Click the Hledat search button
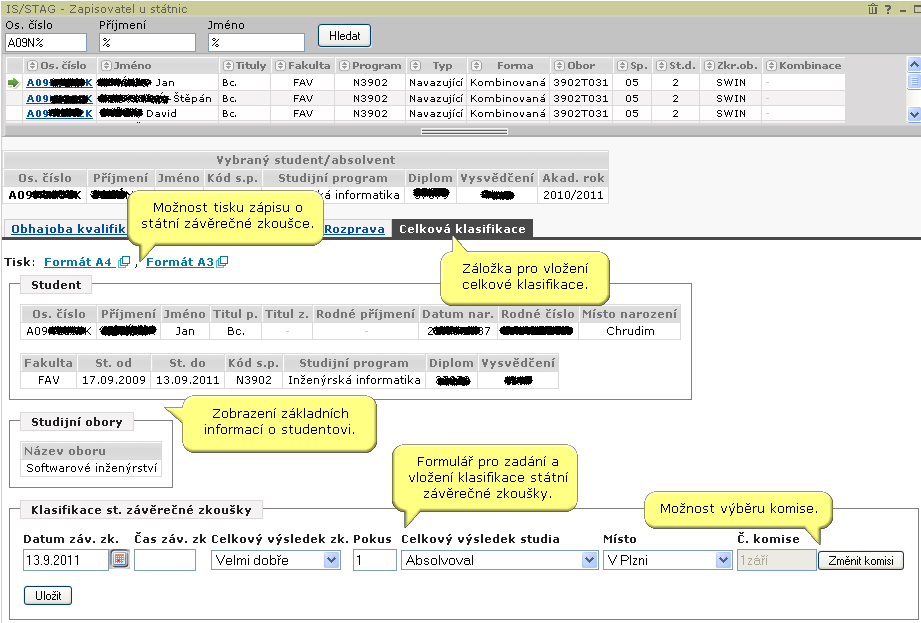The height and width of the screenshot is (623, 921). pyautogui.click(x=344, y=36)
